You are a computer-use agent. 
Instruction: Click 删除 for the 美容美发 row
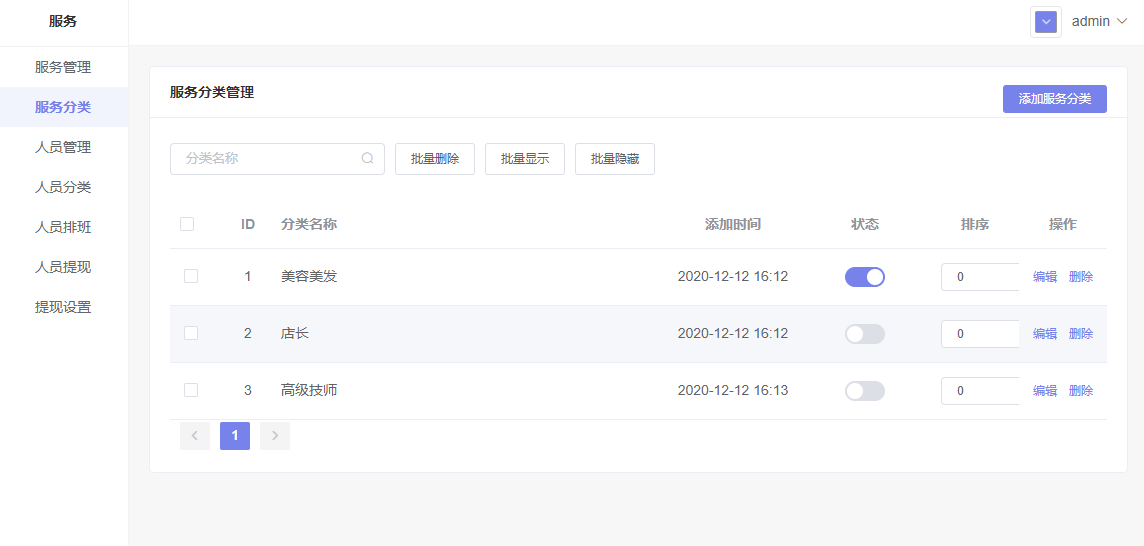pos(1081,277)
